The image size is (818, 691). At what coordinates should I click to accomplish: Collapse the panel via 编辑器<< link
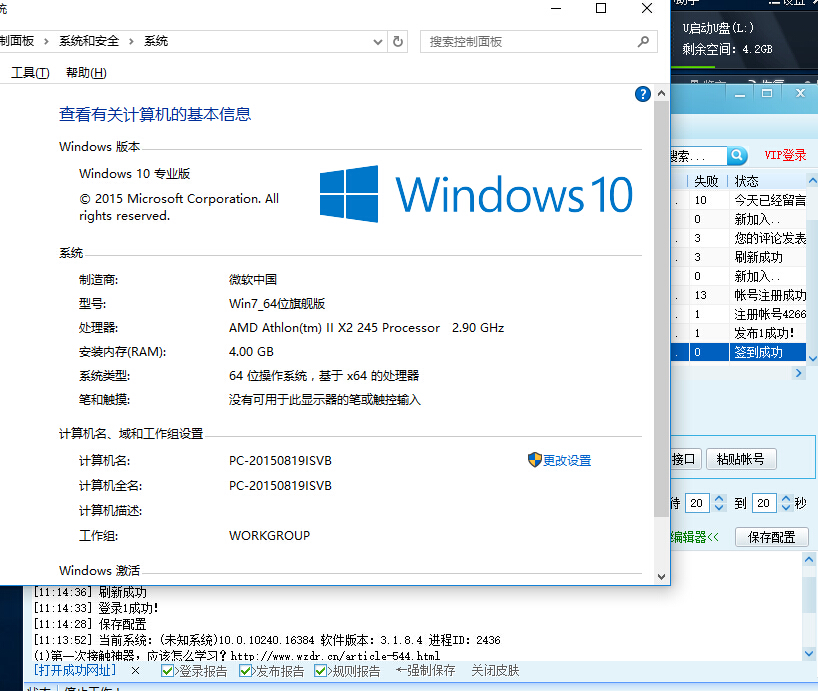pos(692,537)
